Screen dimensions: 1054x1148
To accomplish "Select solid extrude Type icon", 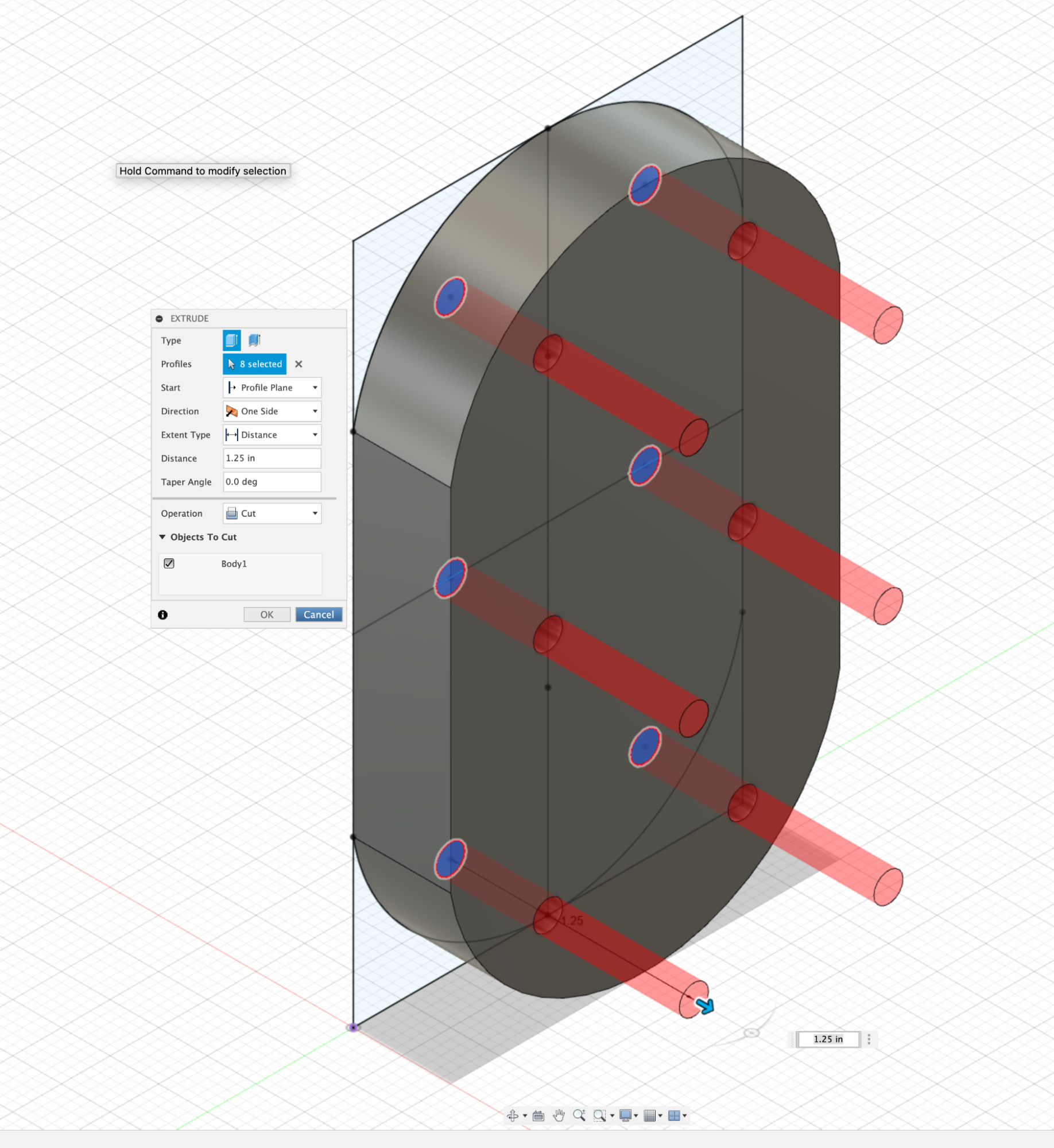I will 231,341.
